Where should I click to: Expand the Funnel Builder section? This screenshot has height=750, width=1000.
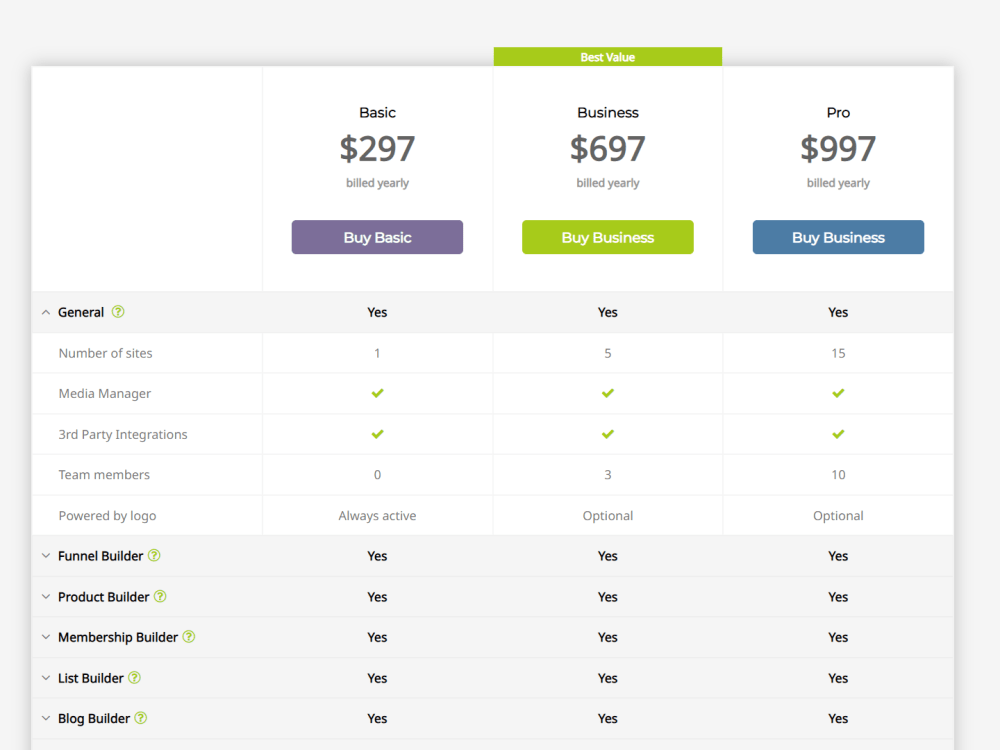click(46, 555)
